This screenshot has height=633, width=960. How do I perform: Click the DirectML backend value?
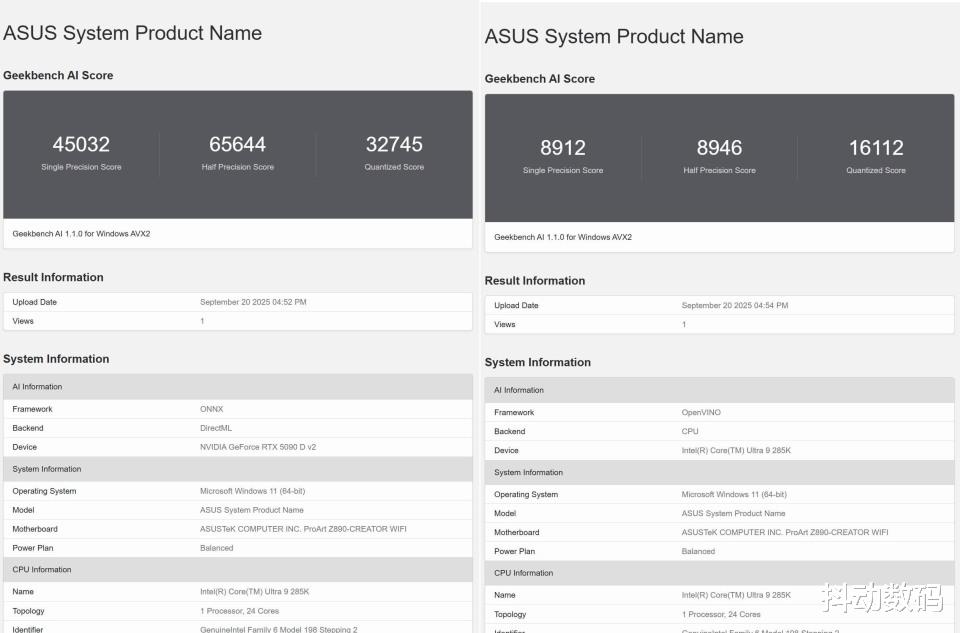point(216,428)
